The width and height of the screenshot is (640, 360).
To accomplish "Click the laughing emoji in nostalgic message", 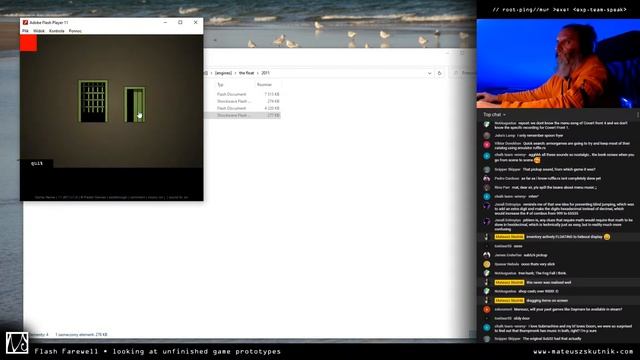I will [537, 160].
